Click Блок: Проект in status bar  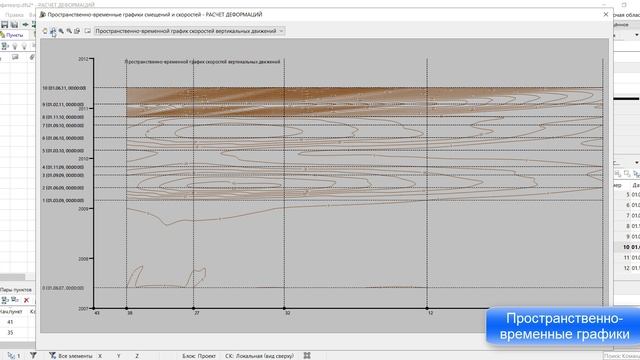199,356
